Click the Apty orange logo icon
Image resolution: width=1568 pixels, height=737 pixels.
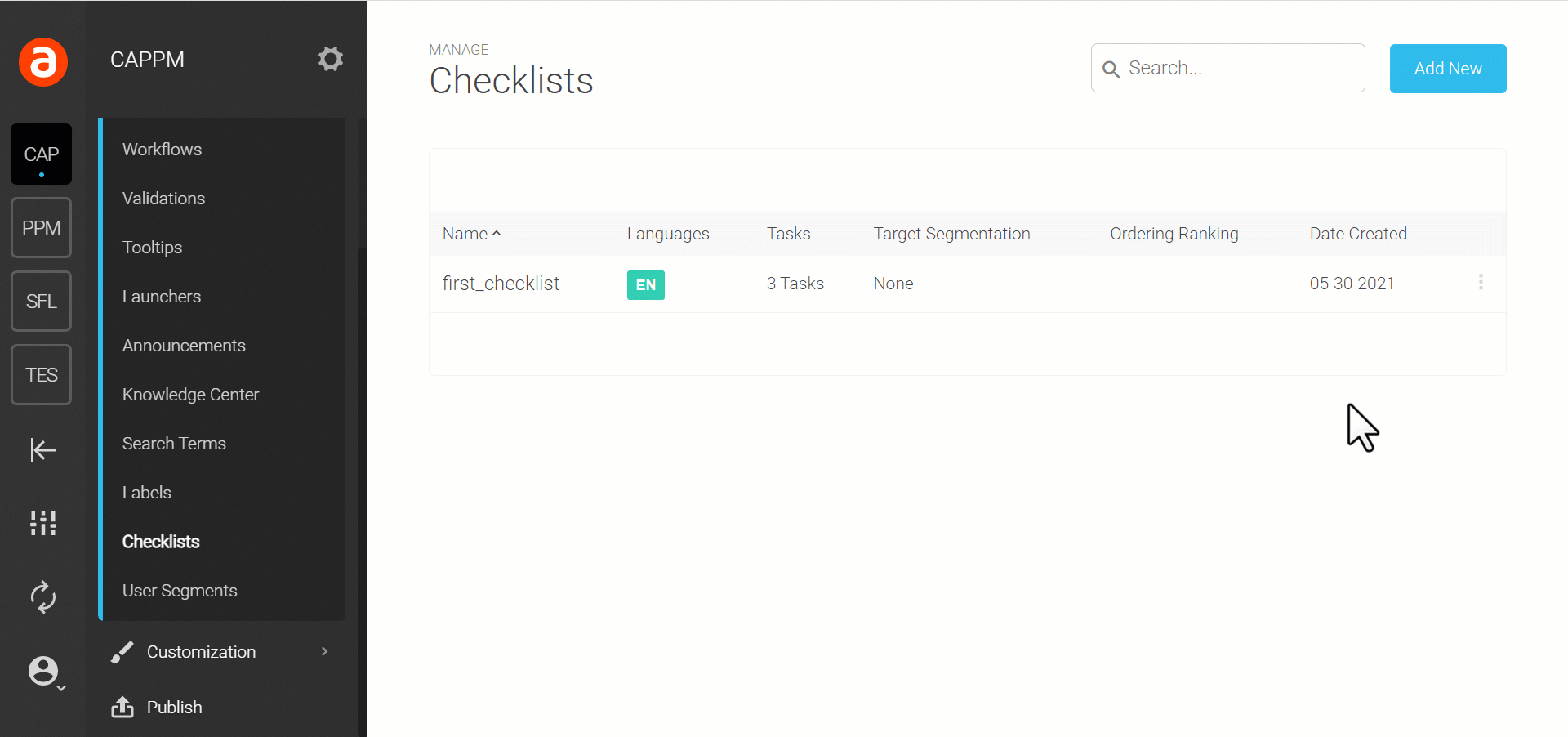tap(43, 62)
